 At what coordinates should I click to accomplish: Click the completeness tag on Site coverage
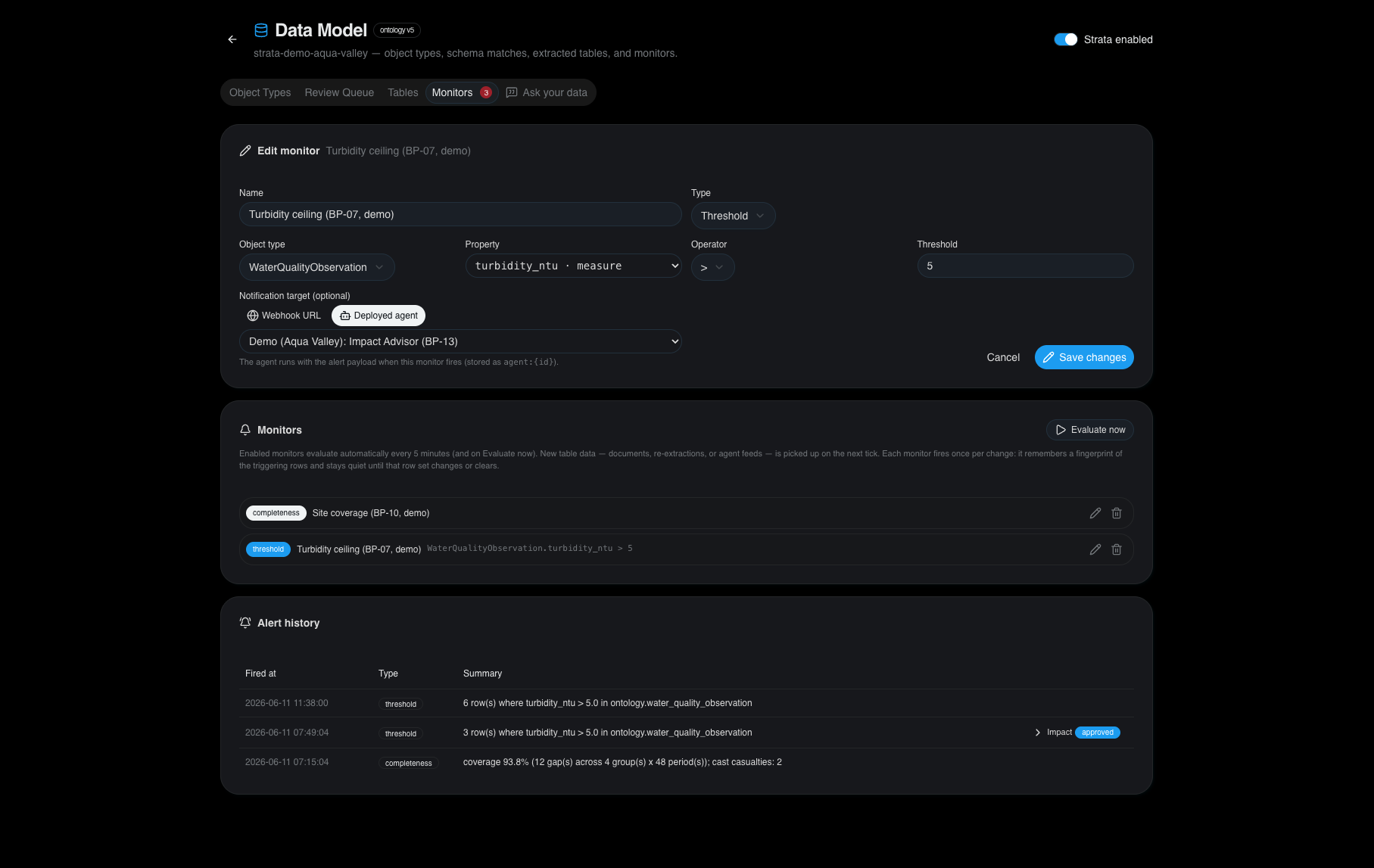click(x=276, y=513)
